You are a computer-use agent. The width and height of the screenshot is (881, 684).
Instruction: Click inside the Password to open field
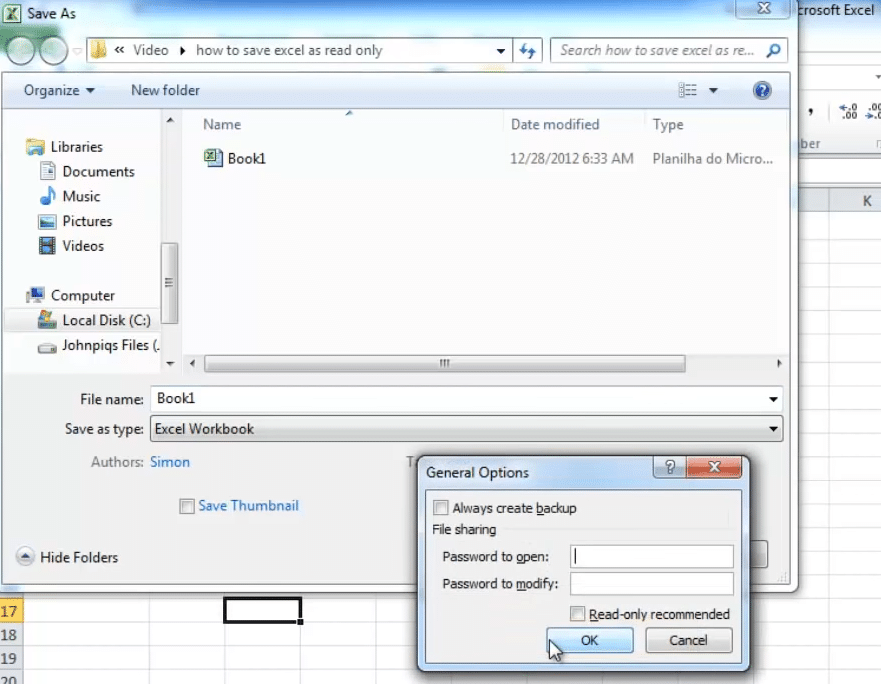pyautogui.click(x=651, y=556)
